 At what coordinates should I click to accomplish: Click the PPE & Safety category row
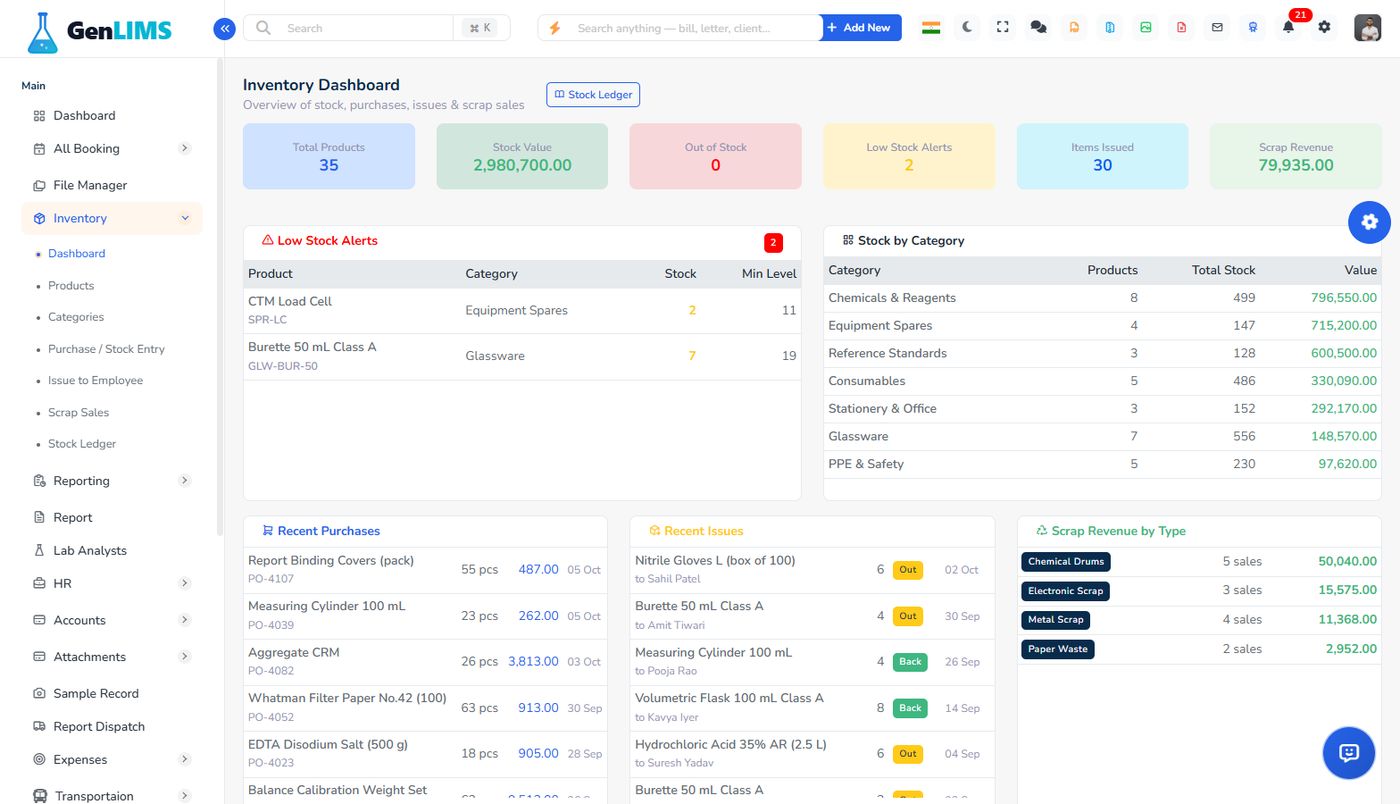coord(1102,464)
